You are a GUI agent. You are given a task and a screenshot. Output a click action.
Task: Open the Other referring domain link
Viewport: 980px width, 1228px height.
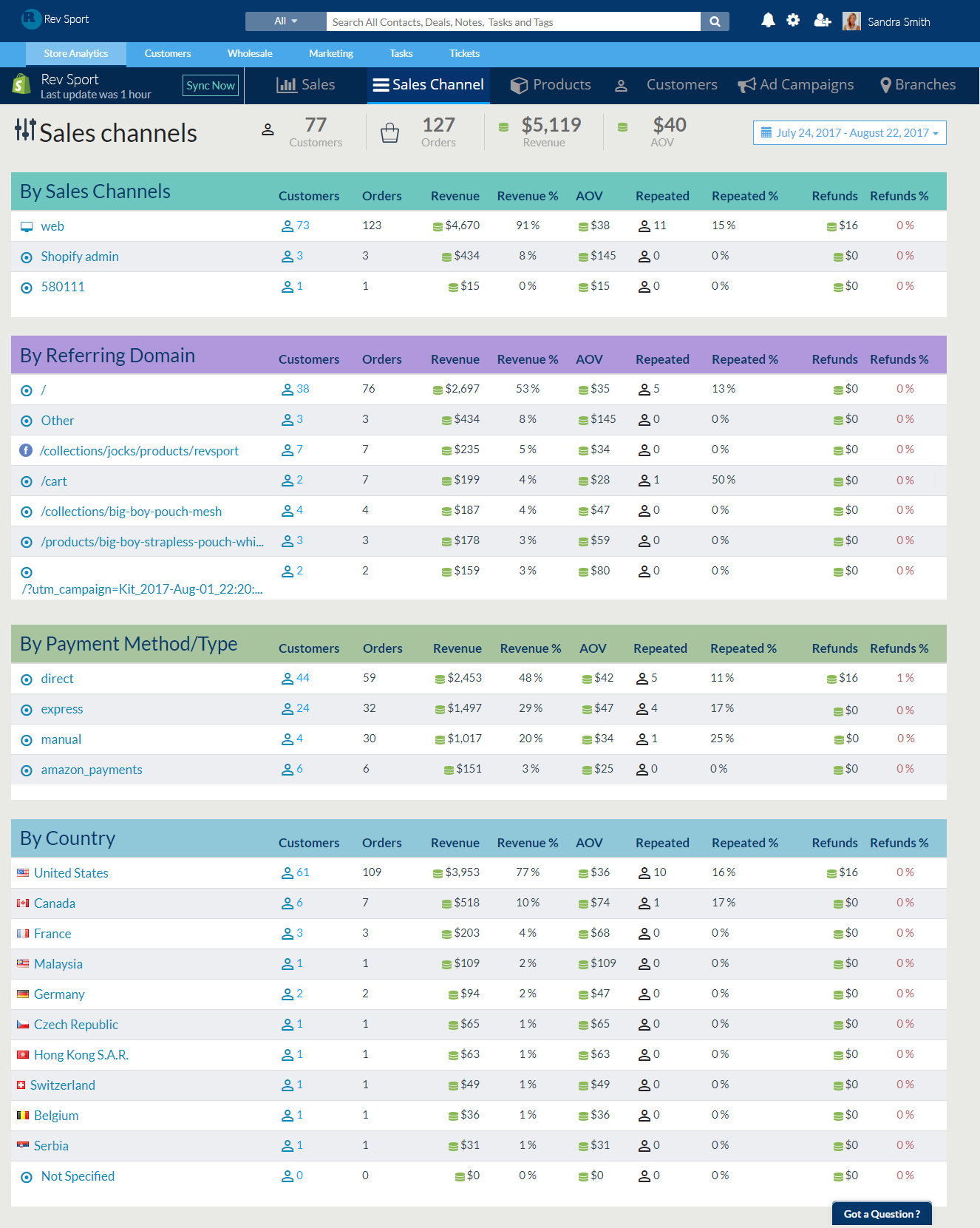(x=58, y=421)
